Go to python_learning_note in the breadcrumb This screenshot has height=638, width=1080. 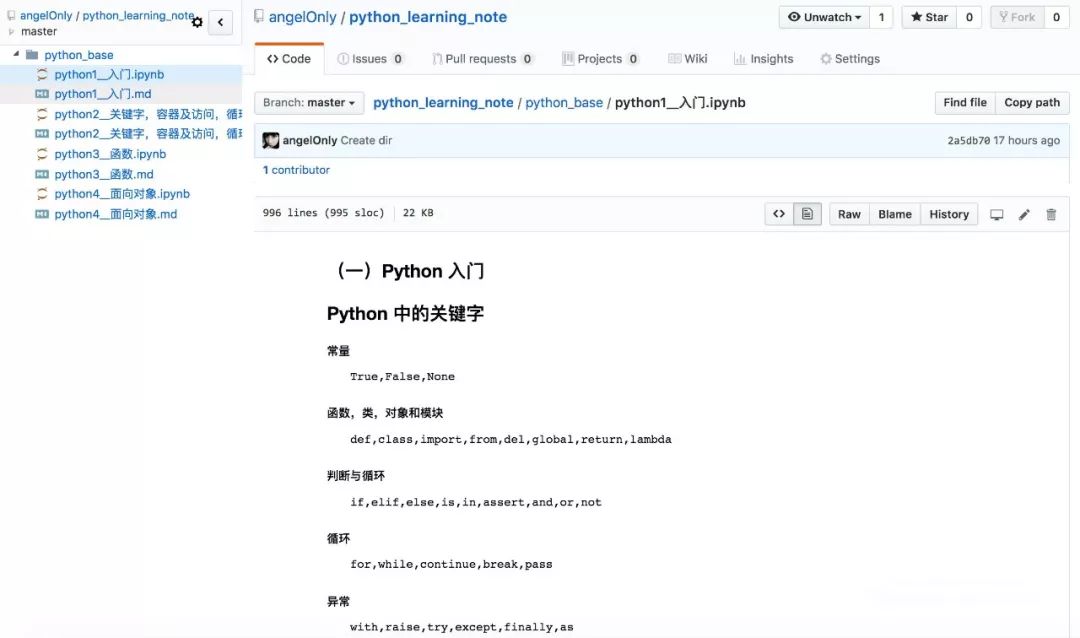(x=443, y=103)
